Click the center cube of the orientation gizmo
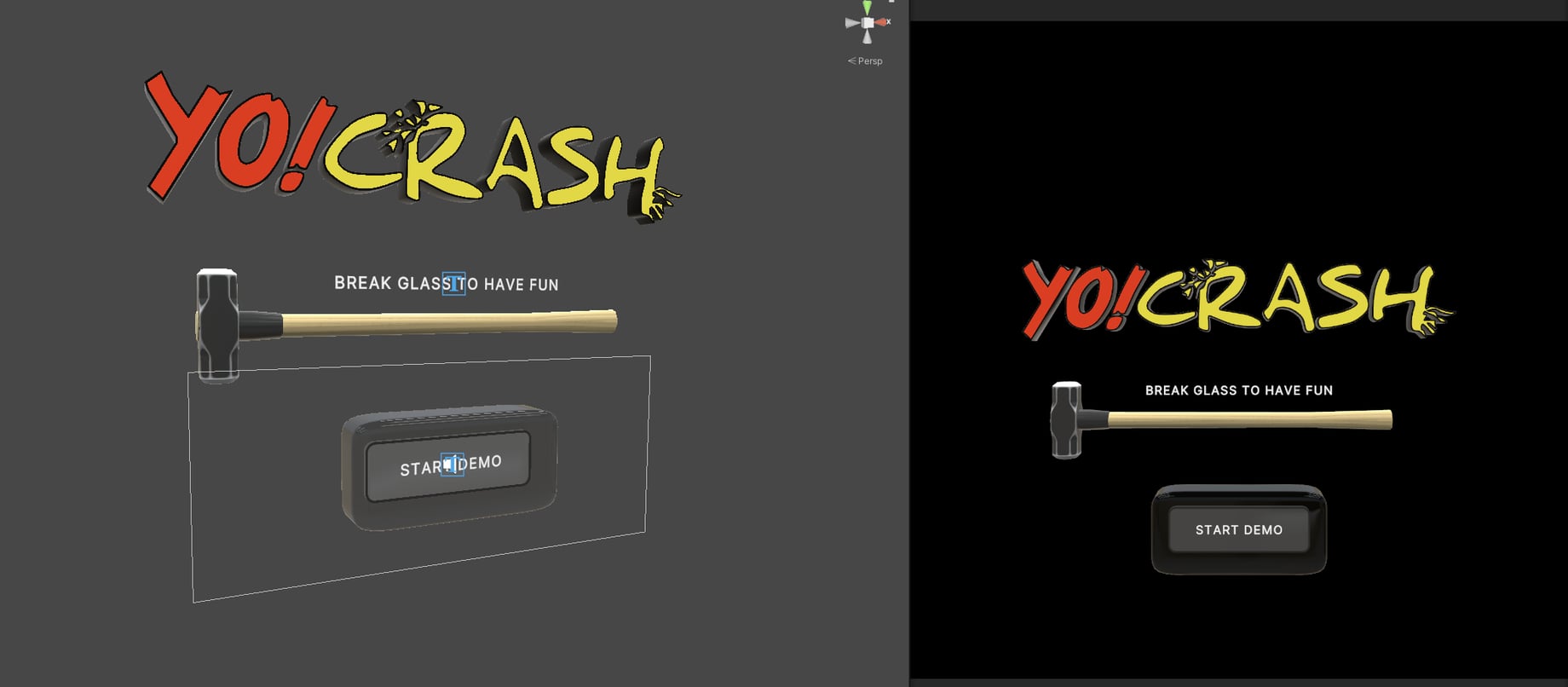 tap(868, 23)
